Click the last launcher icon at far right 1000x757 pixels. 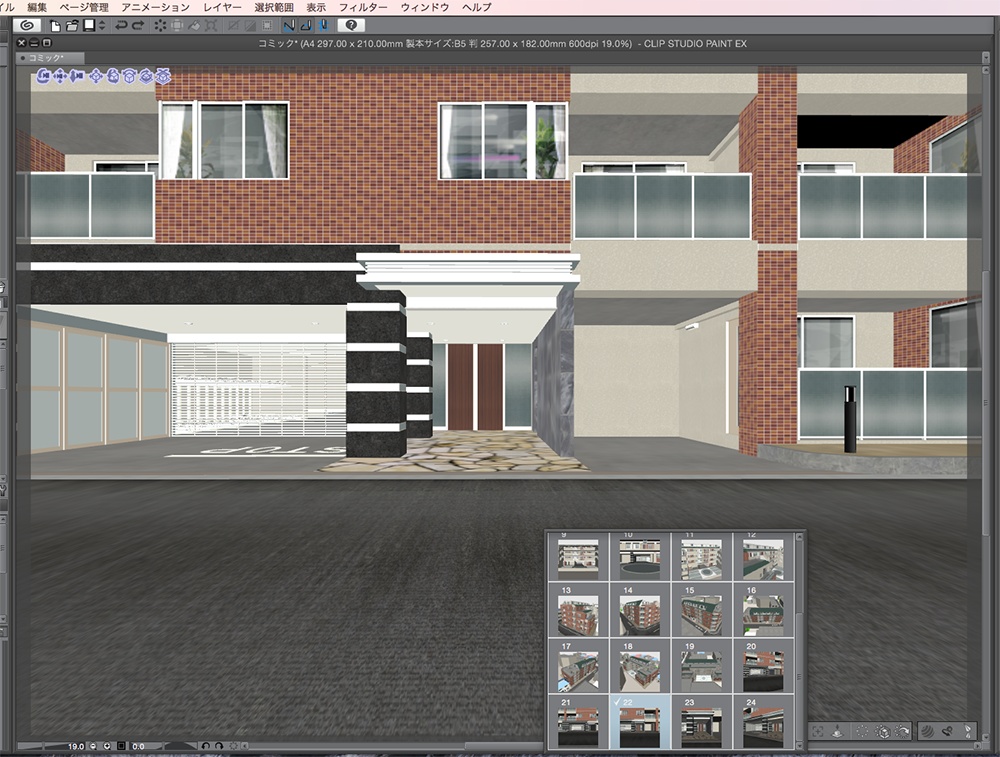(967, 732)
